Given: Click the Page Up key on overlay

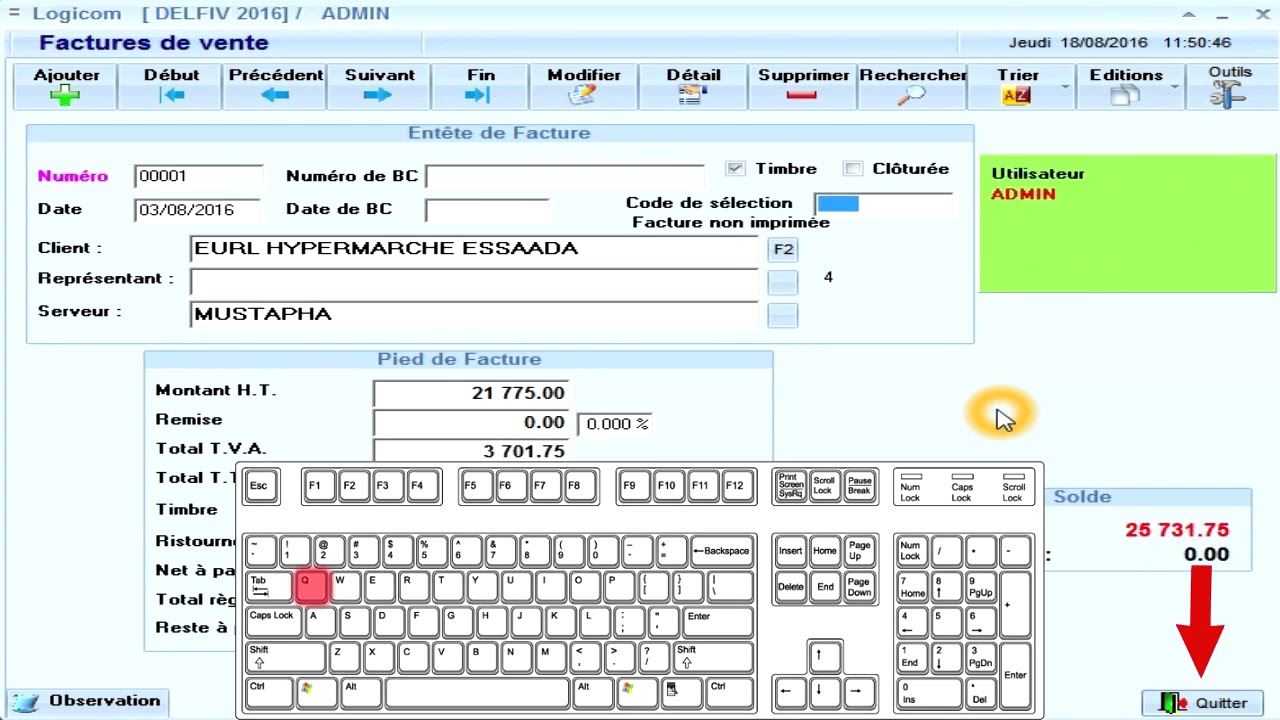Looking at the screenshot, I should tap(859, 551).
